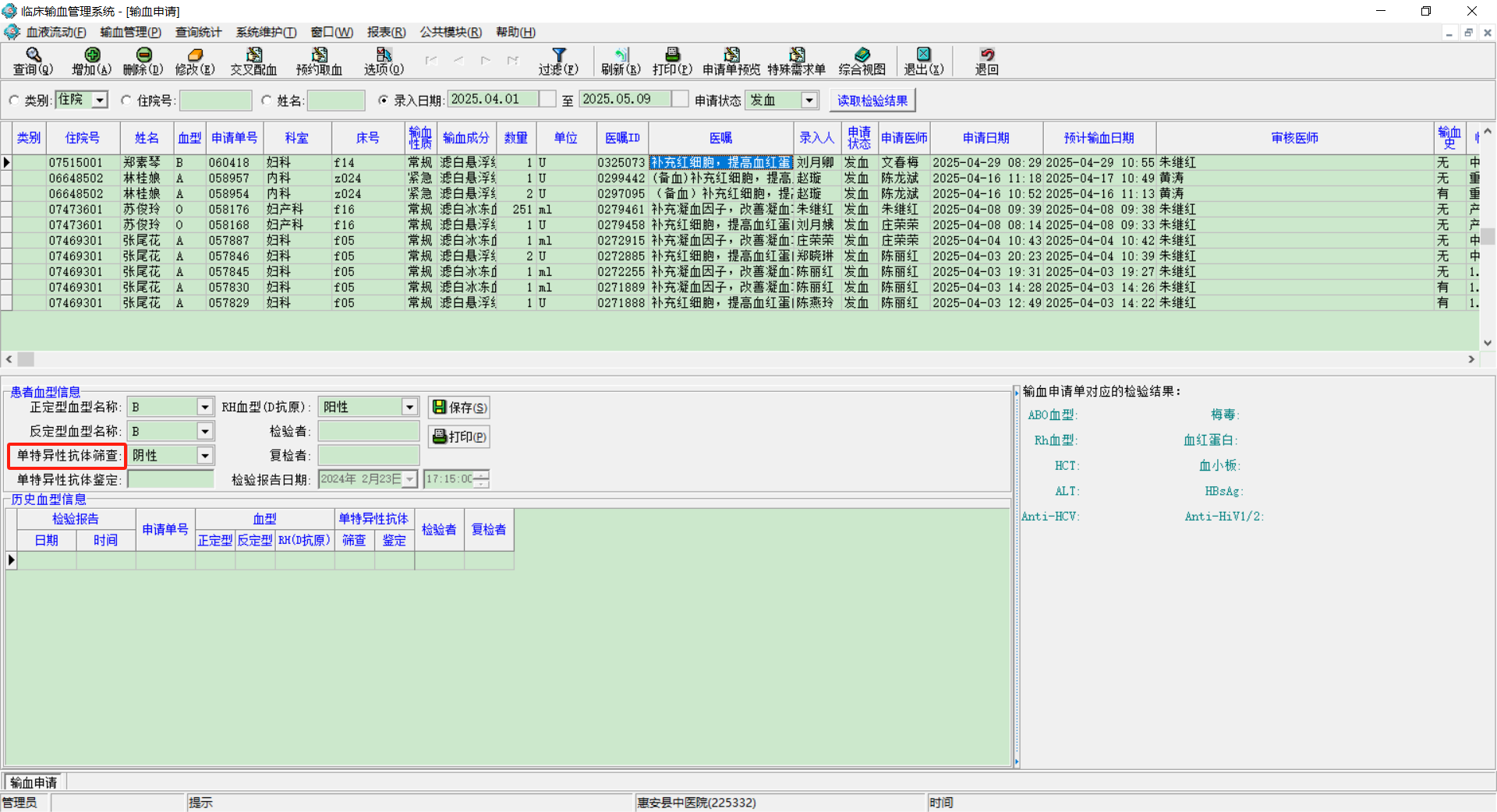Open the 查询统计 menu
Image resolution: width=1497 pixels, height=812 pixels.
(198, 32)
